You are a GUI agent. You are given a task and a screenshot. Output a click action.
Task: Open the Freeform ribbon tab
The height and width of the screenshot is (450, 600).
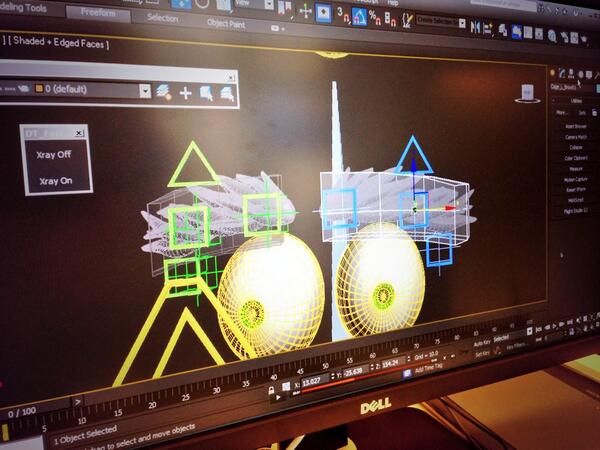pyautogui.click(x=98, y=13)
